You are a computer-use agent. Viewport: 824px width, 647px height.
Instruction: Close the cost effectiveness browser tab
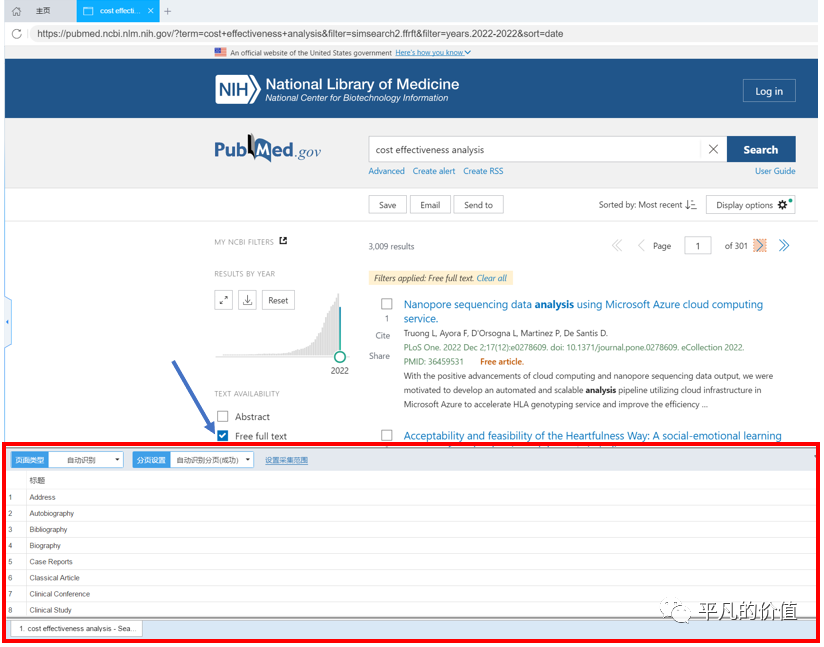pyautogui.click(x=151, y=11)
